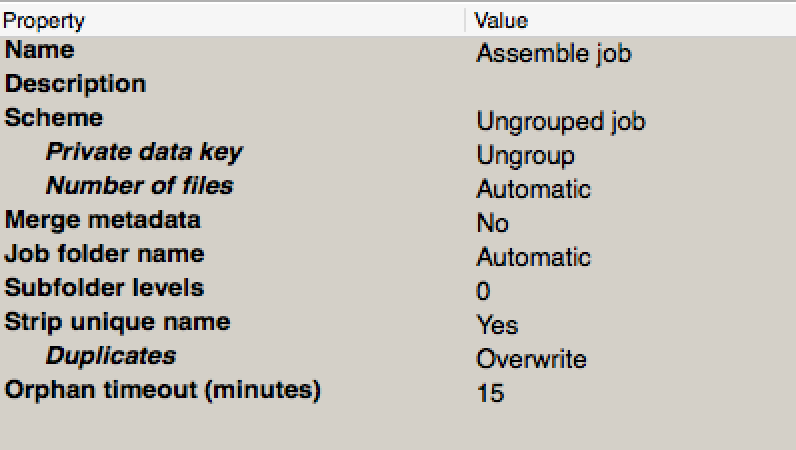
Task: Edit the Private data key value 'Ungroup'
Action: [x=525, y=156]
